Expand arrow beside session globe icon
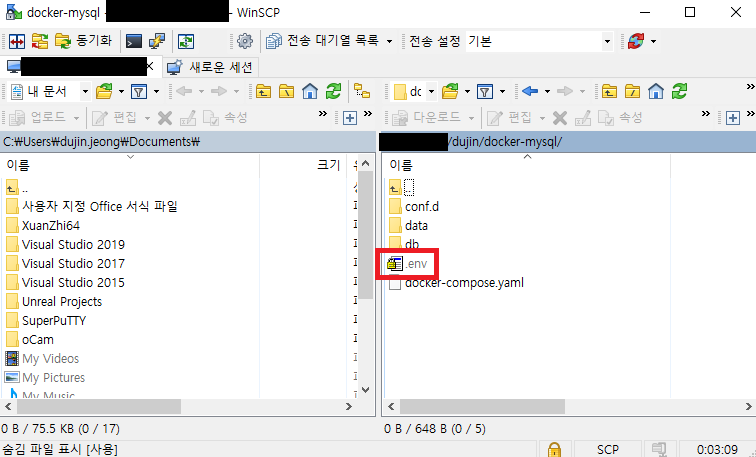 coord(653,41)
